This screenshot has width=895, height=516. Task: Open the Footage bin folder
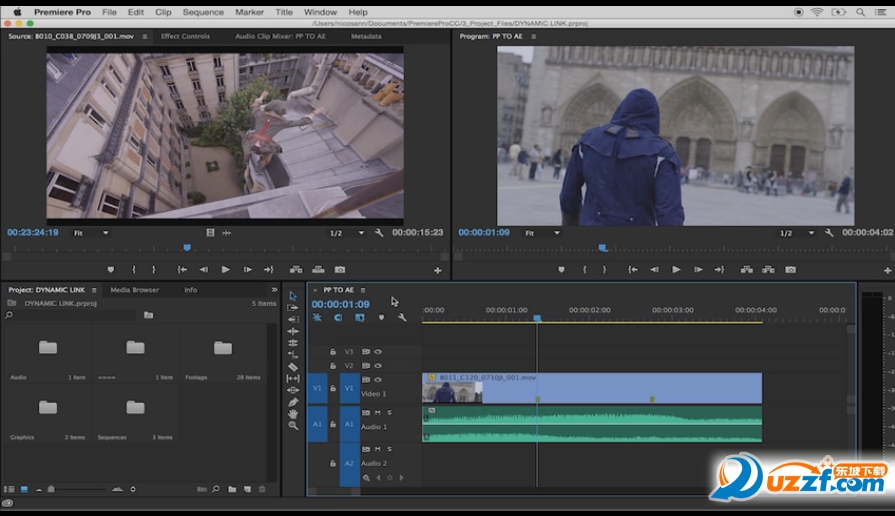click(x=223, y=348)
